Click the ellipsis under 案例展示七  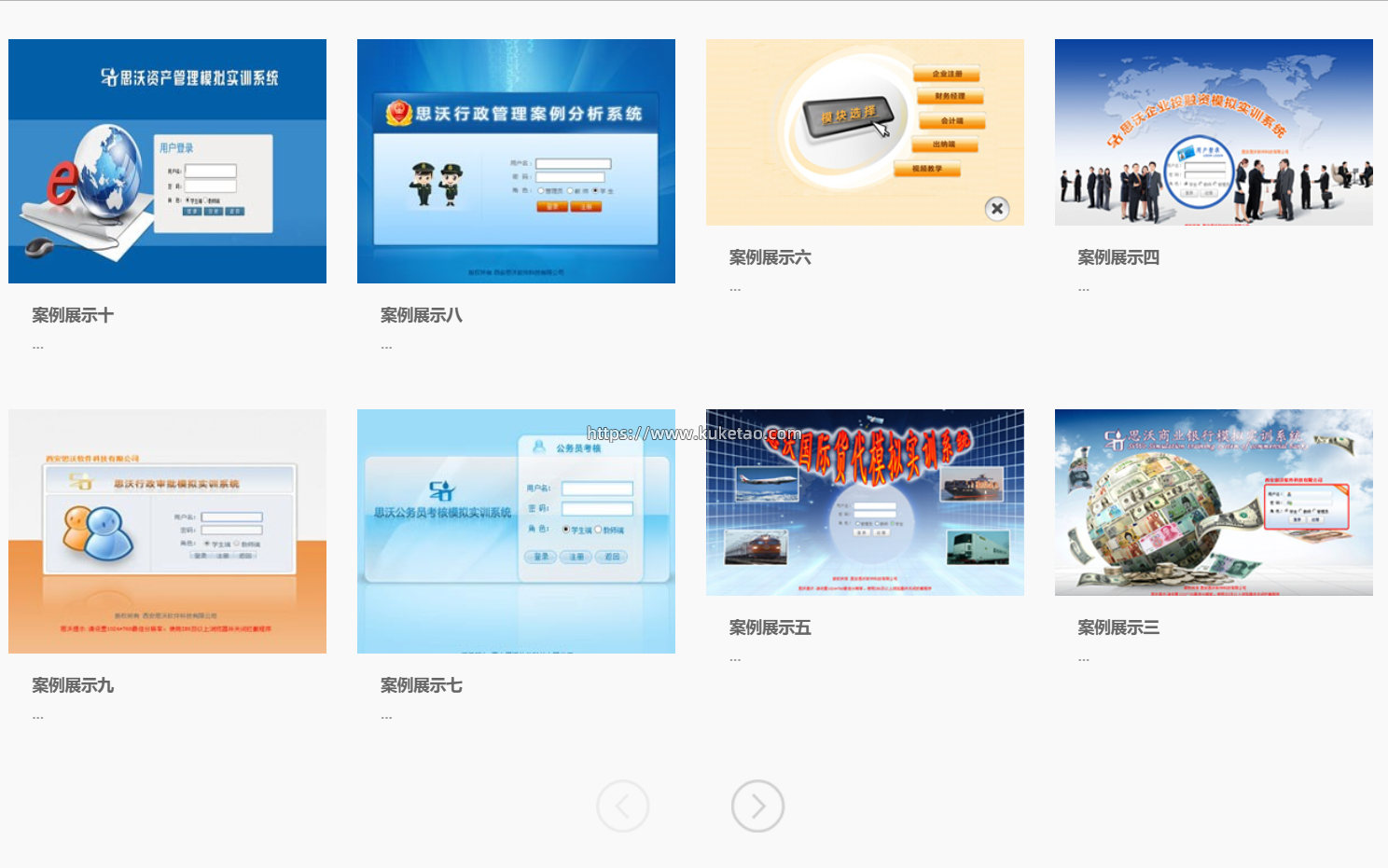click(386, 717)
